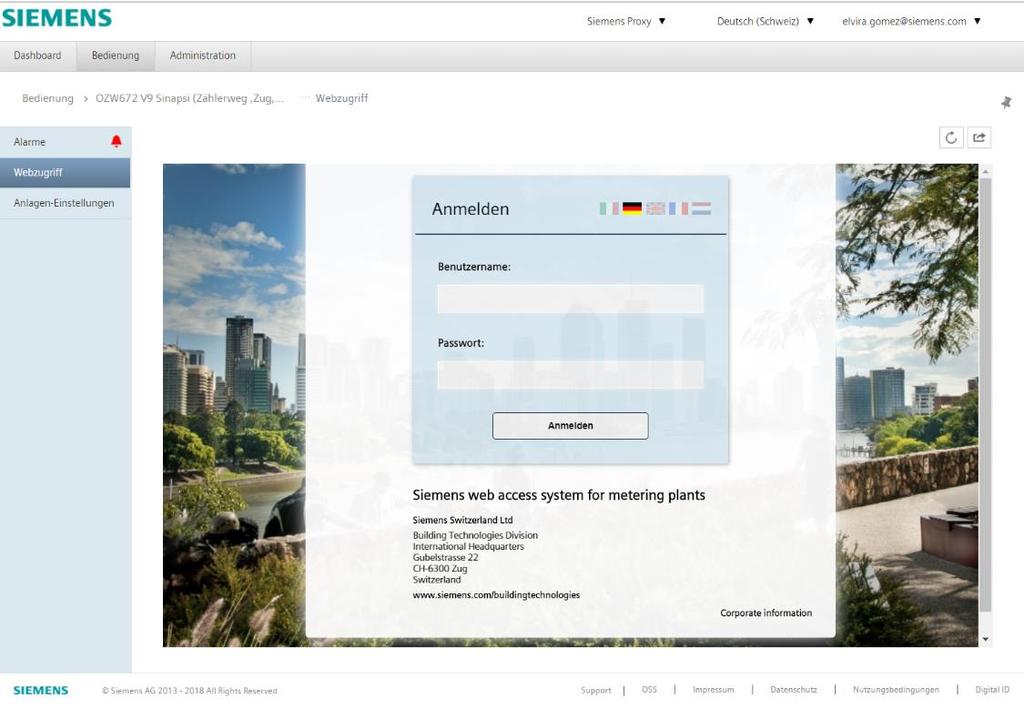The image size is (1024, 709).
Task: Select the Dutch flag language
Action: (701, 208)
